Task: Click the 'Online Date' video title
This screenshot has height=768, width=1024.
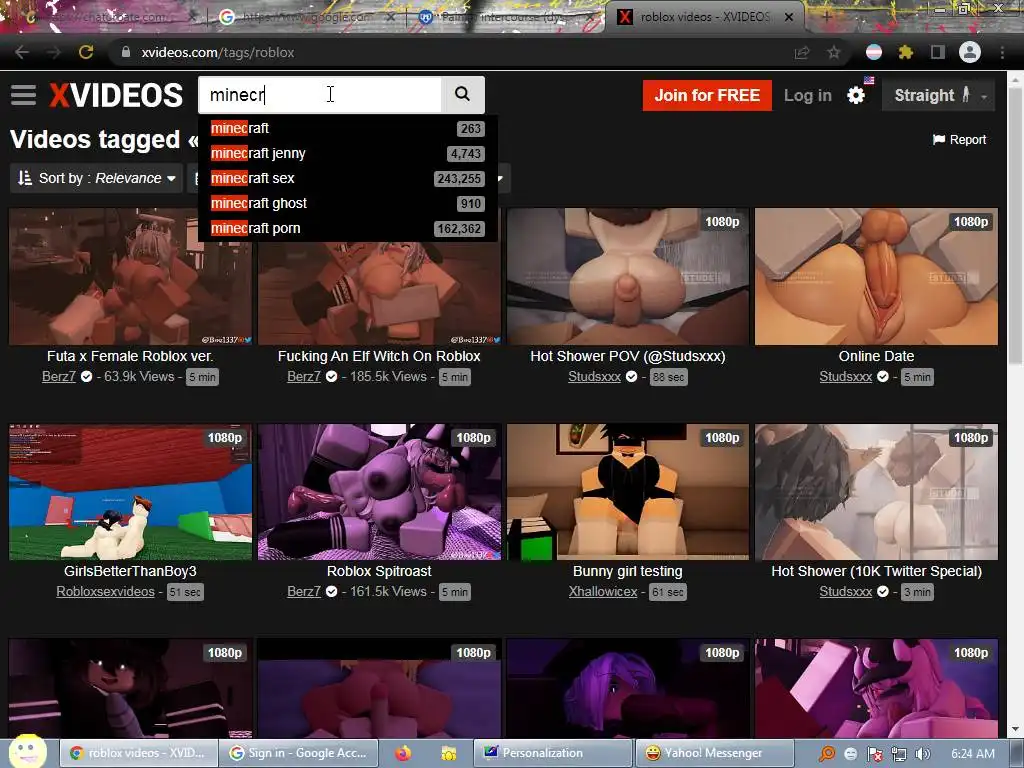Action: coord(876,357)
